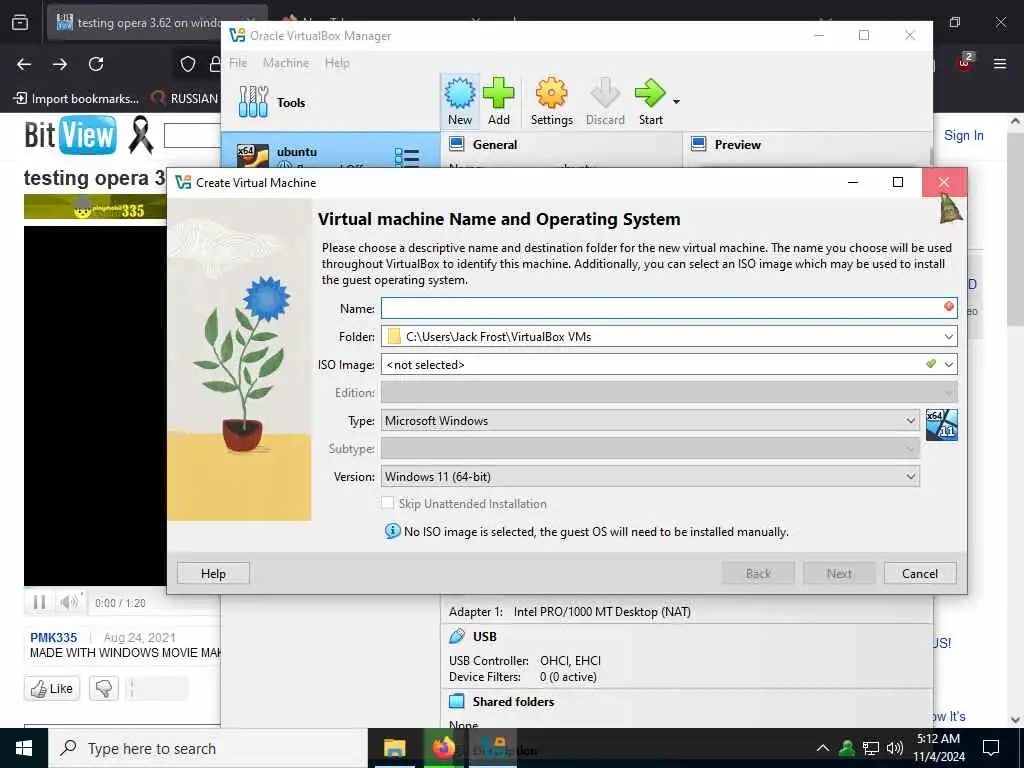Click the taskbar search box
Screen dimensions: 1024x768
pyautogui.click(x=208, y=748)
